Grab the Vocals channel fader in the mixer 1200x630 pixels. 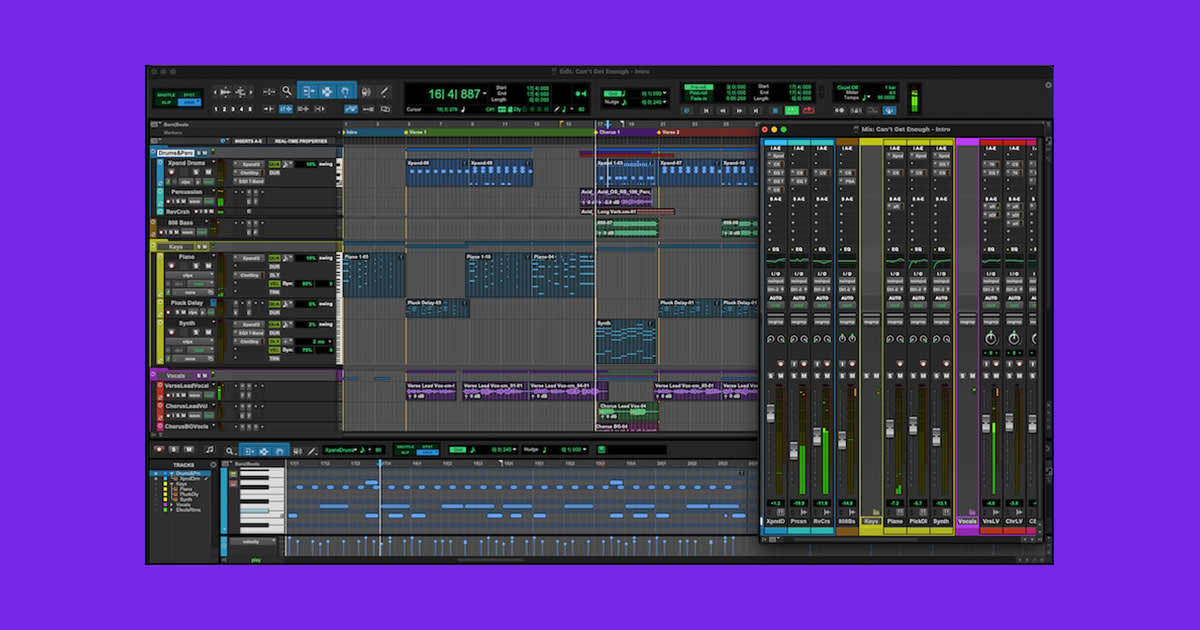pyautogui.click(x=967, y=440)
